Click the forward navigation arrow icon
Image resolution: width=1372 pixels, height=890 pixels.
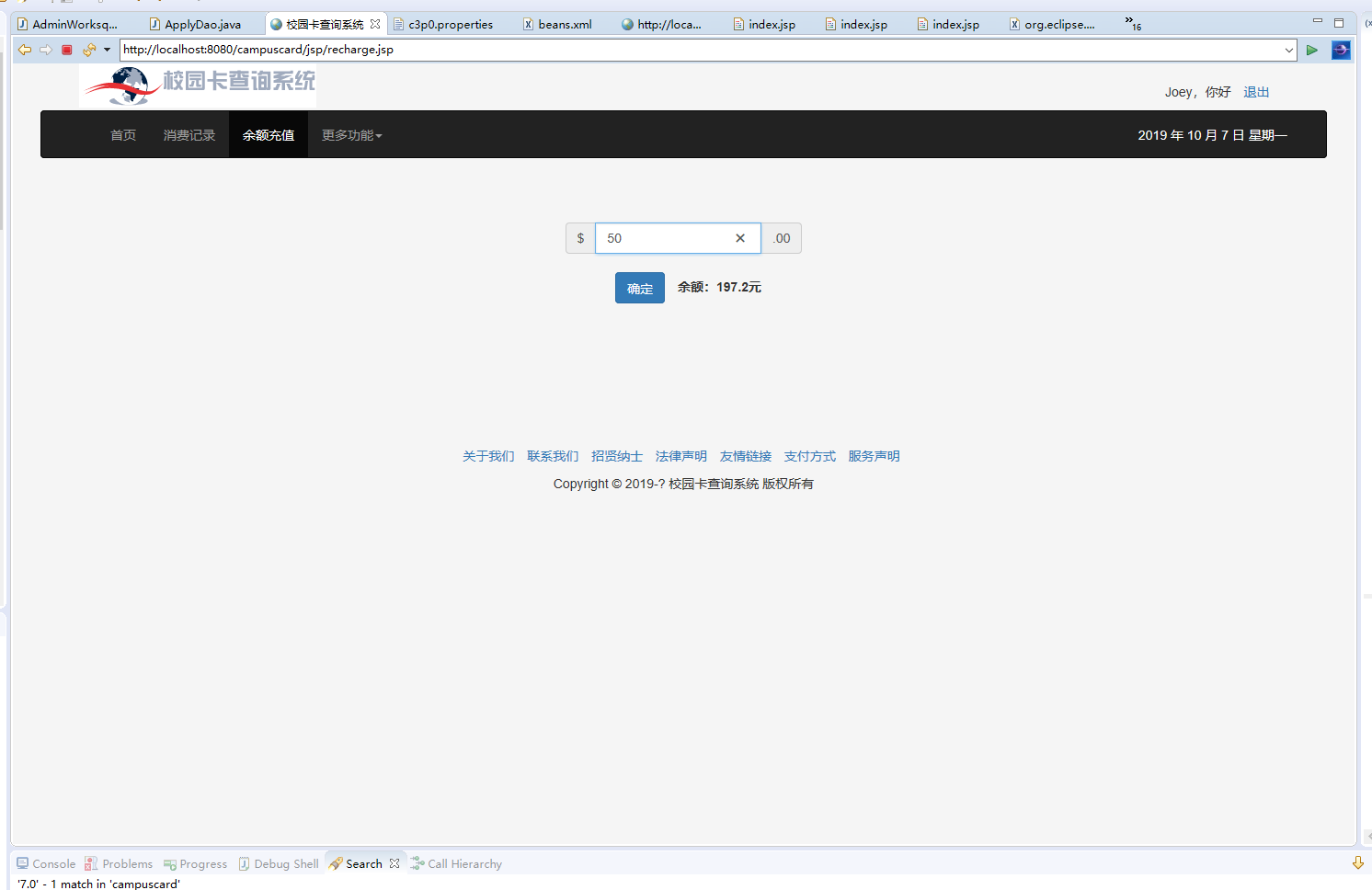45,49
